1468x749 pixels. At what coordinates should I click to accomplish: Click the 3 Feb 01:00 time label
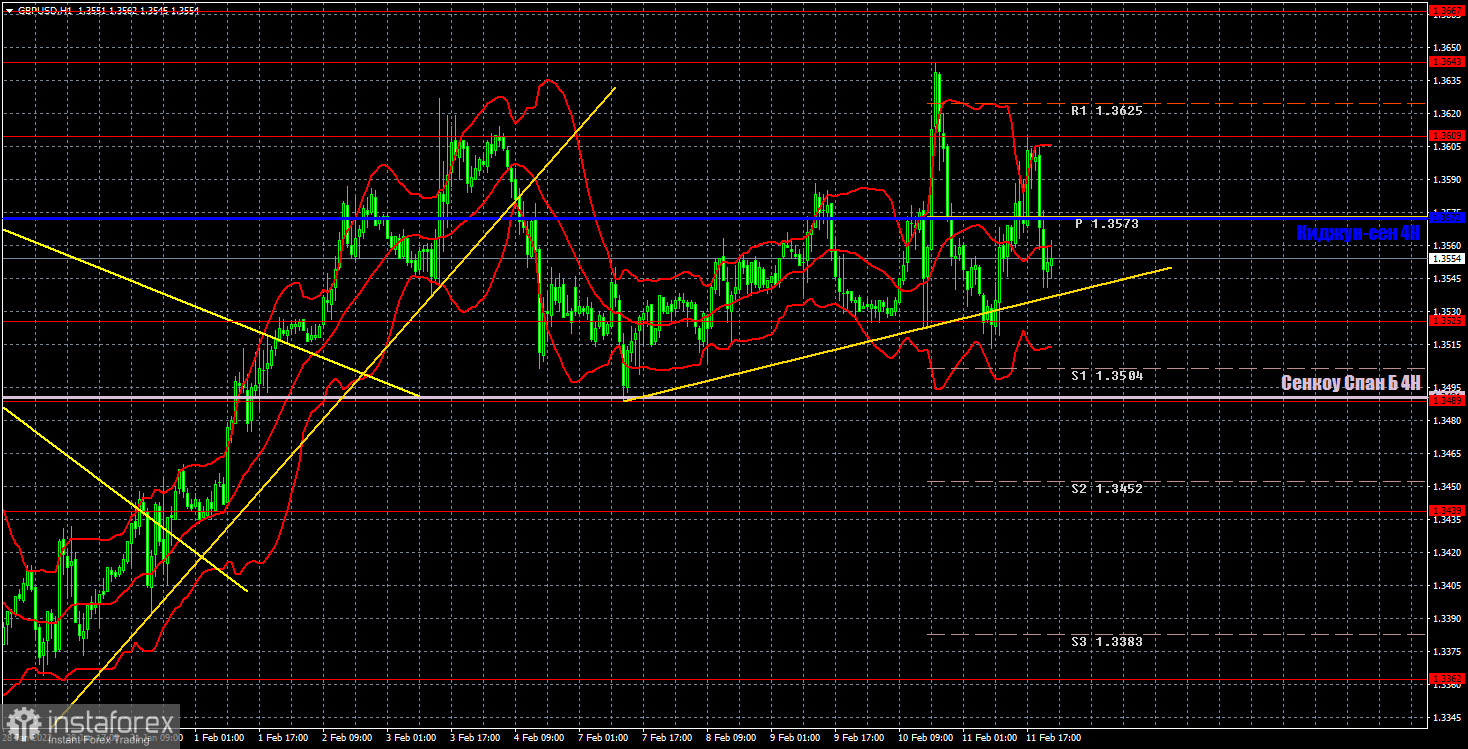click(411, 739)
